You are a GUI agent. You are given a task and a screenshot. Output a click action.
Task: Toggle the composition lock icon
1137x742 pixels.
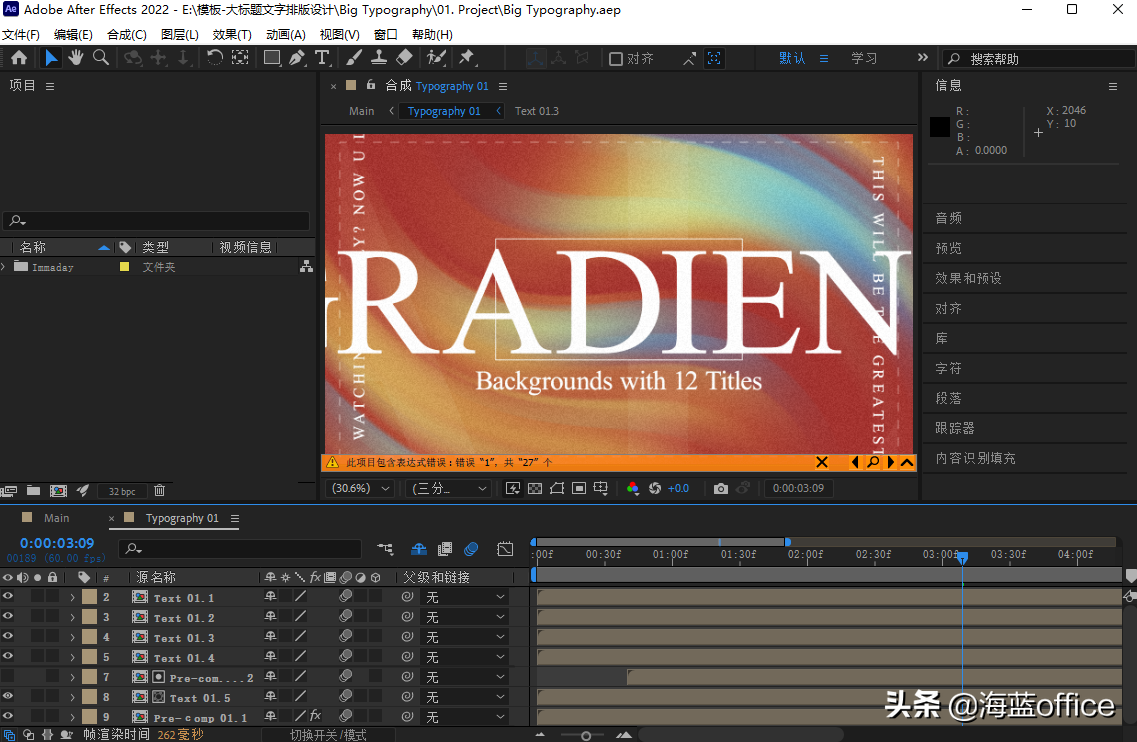point(371,85)
